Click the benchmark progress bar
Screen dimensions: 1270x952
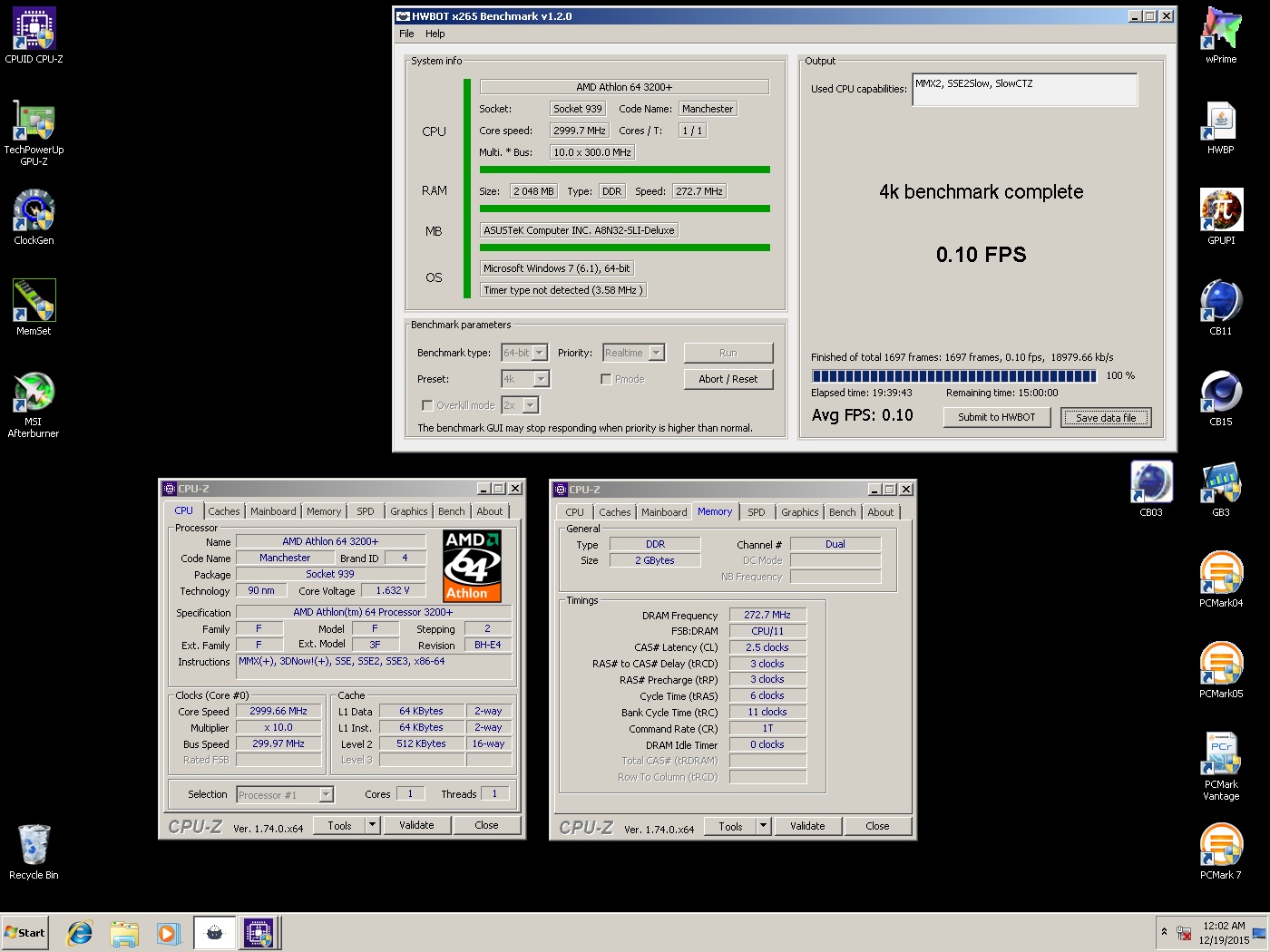(x=954, y=375)
